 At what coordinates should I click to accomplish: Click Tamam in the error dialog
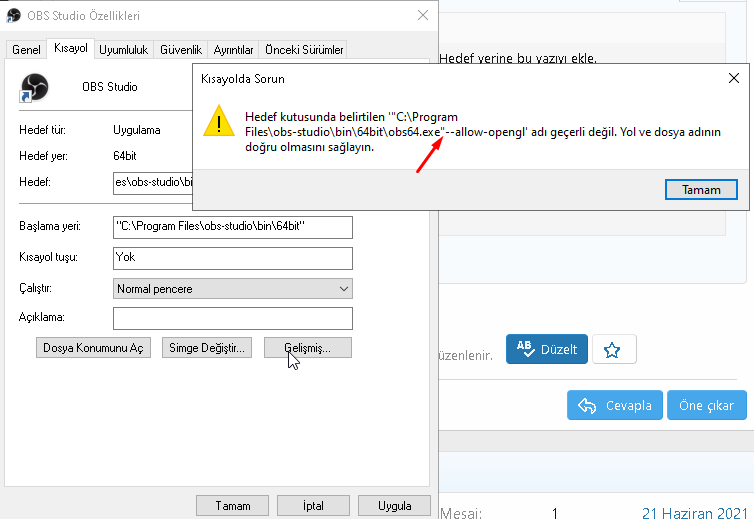pos(701,190)
